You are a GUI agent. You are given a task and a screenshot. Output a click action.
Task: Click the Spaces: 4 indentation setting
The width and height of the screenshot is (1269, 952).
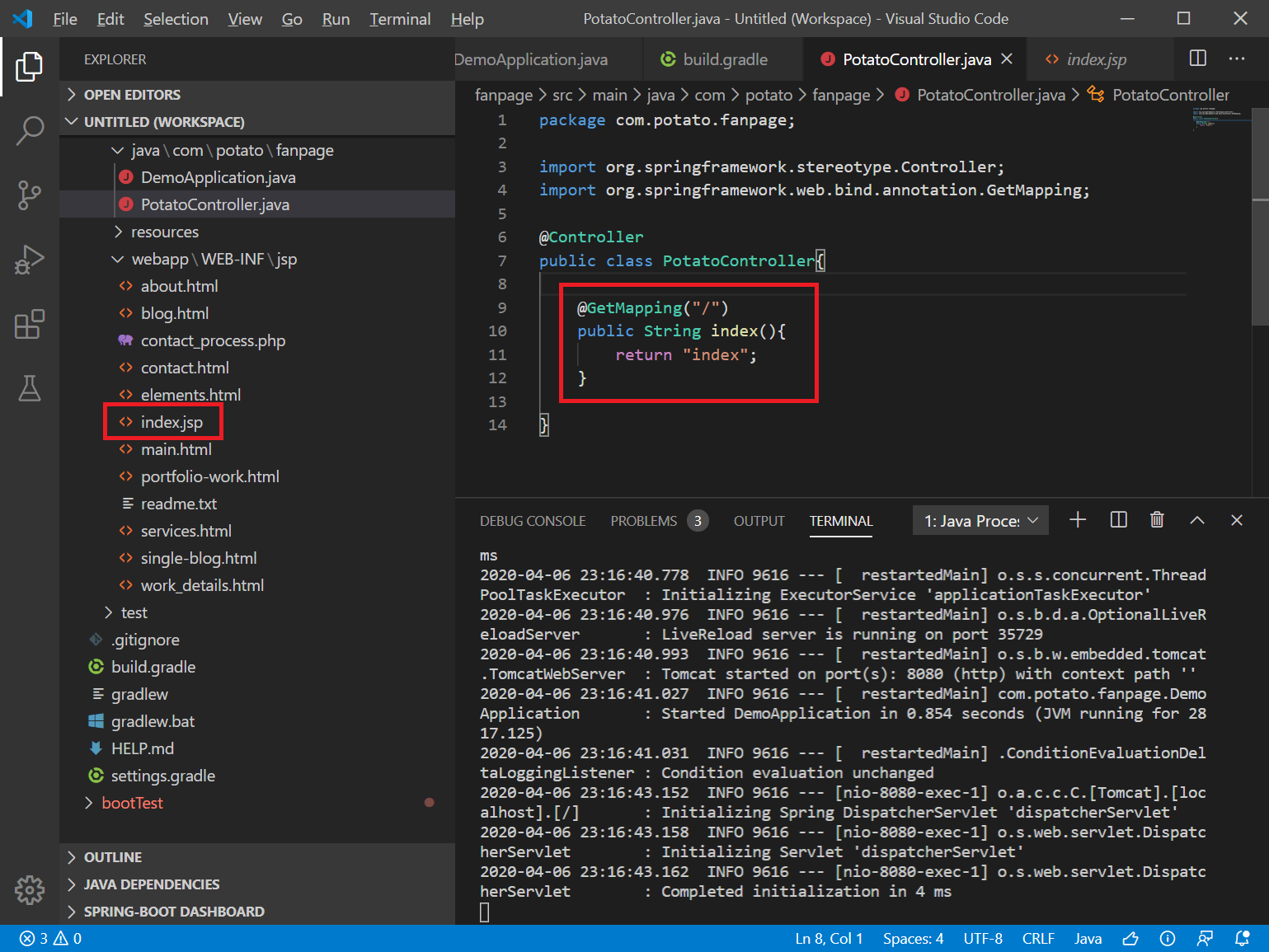[913, 939]
